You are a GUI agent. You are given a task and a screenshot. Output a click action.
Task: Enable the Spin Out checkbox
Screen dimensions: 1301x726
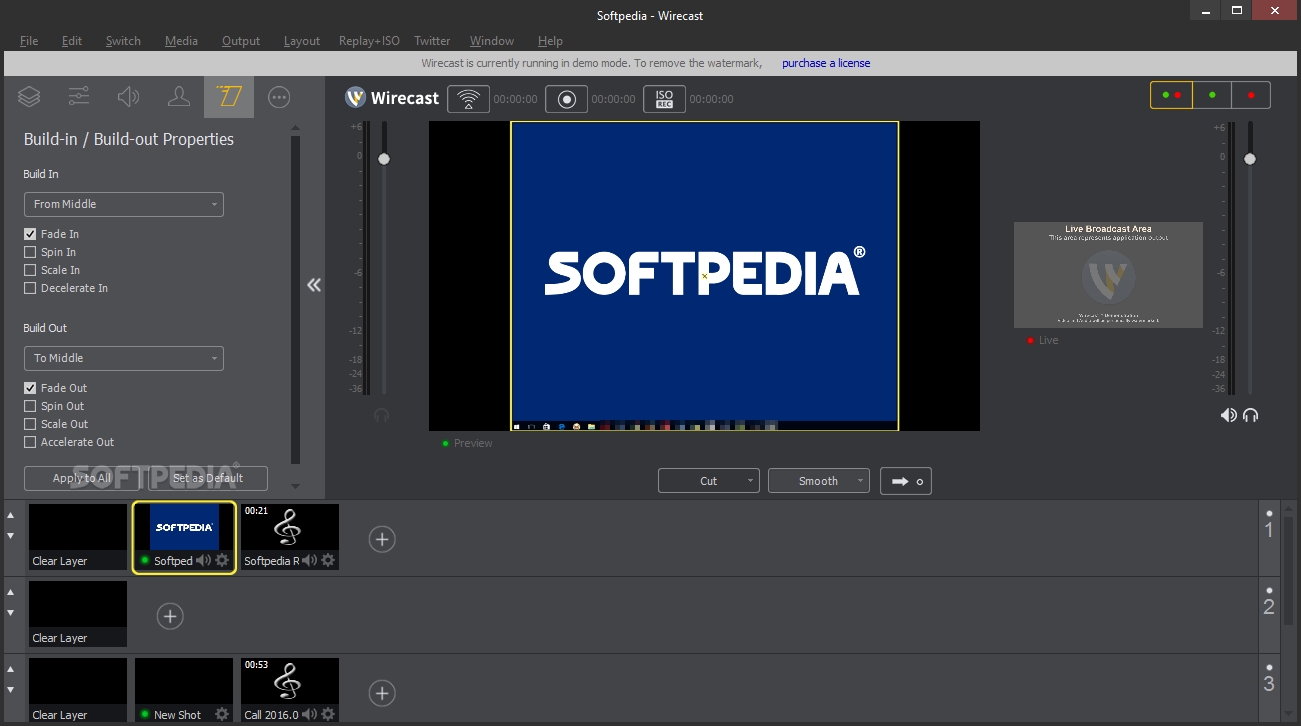[30, 406]
